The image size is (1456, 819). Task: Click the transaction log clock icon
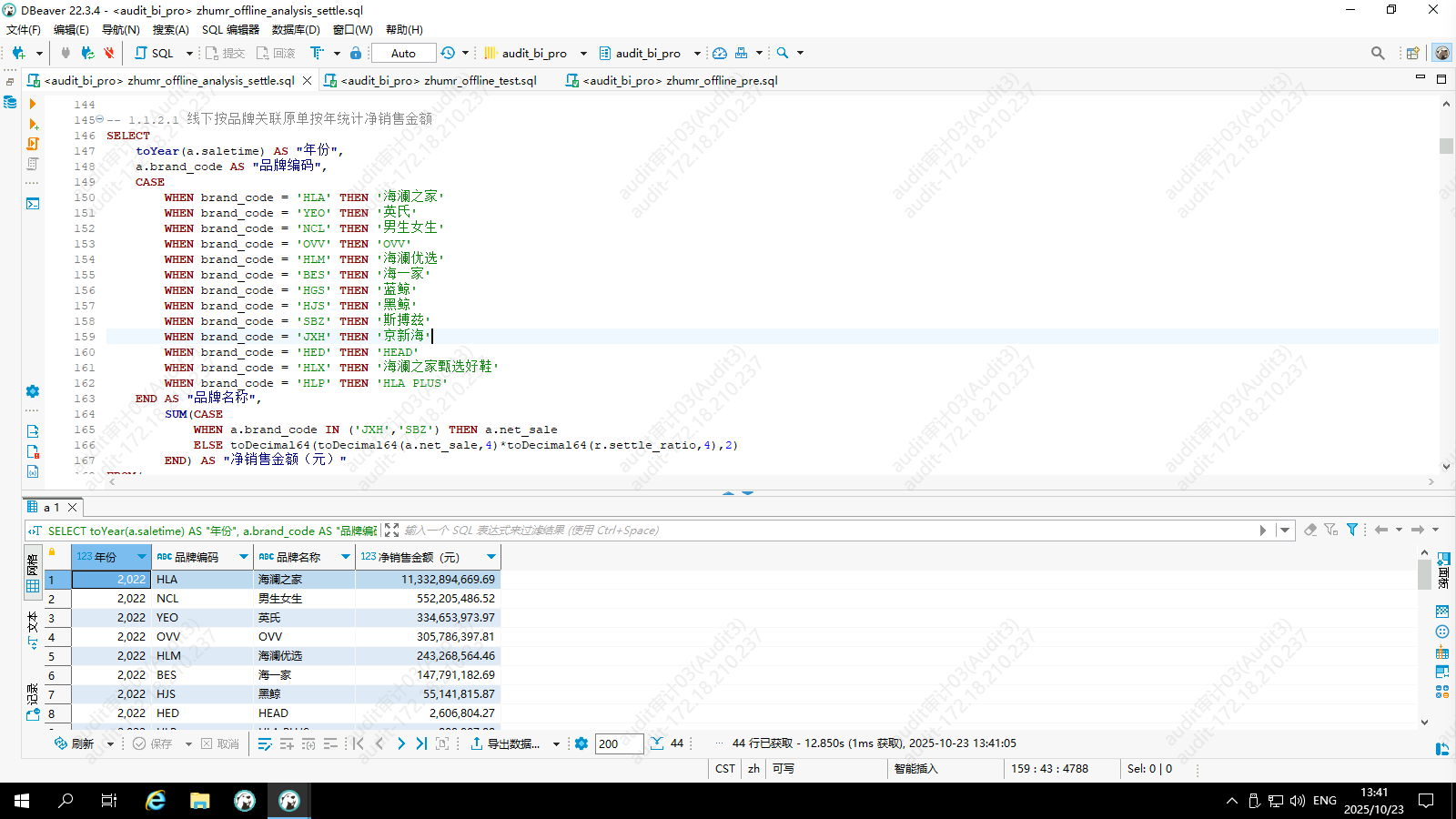click(x=448, y=53)
